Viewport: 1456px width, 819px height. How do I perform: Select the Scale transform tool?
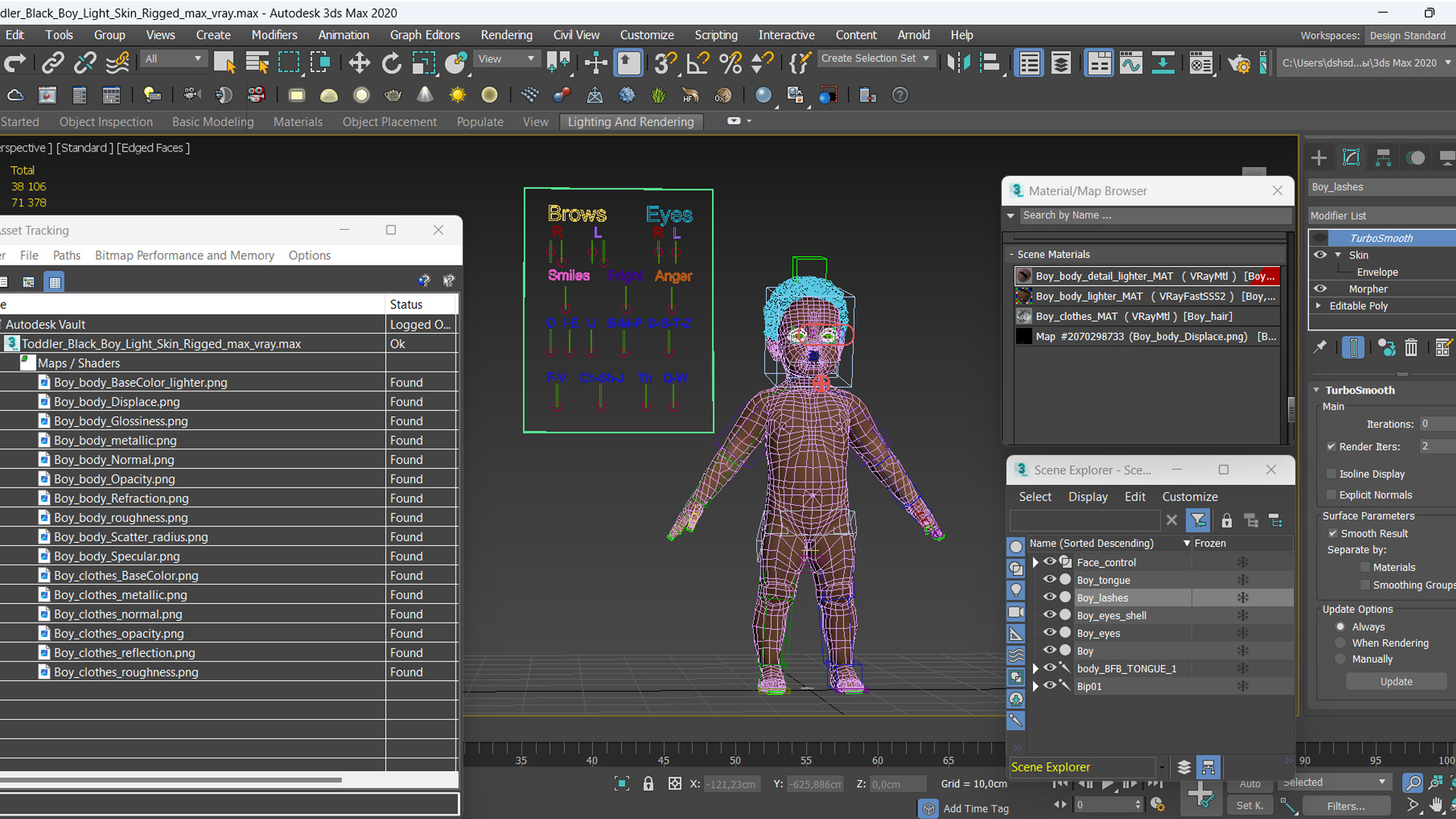click(423, 63)
